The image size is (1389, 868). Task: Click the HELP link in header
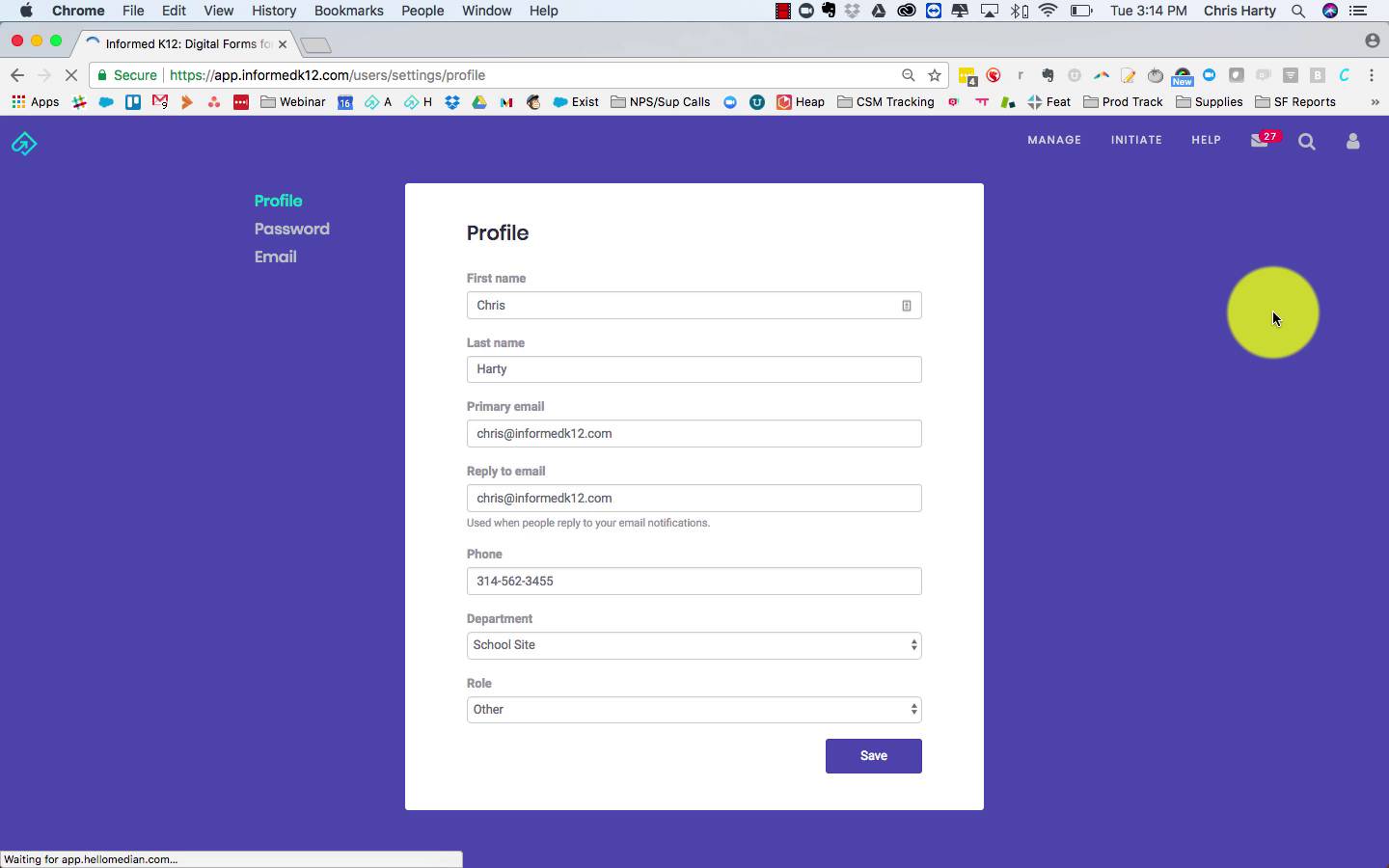click(1206, 141)
